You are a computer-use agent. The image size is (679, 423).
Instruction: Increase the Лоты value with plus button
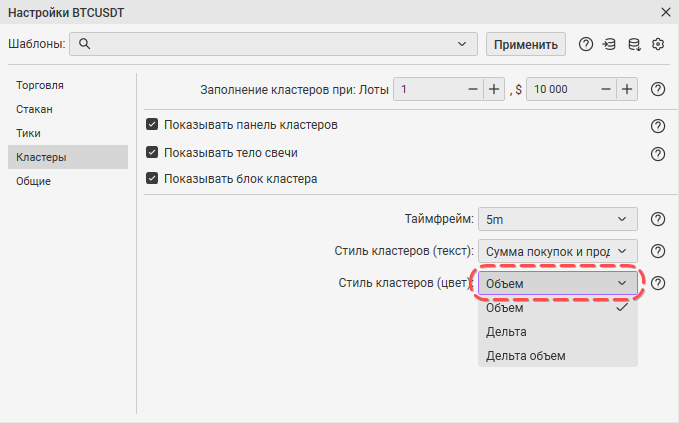point(493,89)
